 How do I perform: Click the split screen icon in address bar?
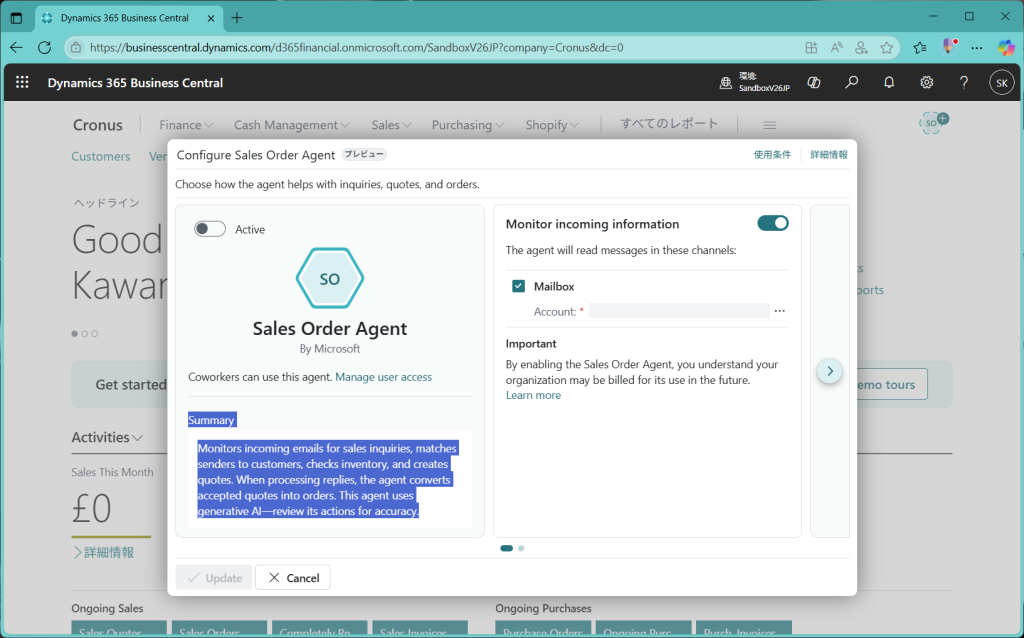pyautogui.click(x=811, y=47)
